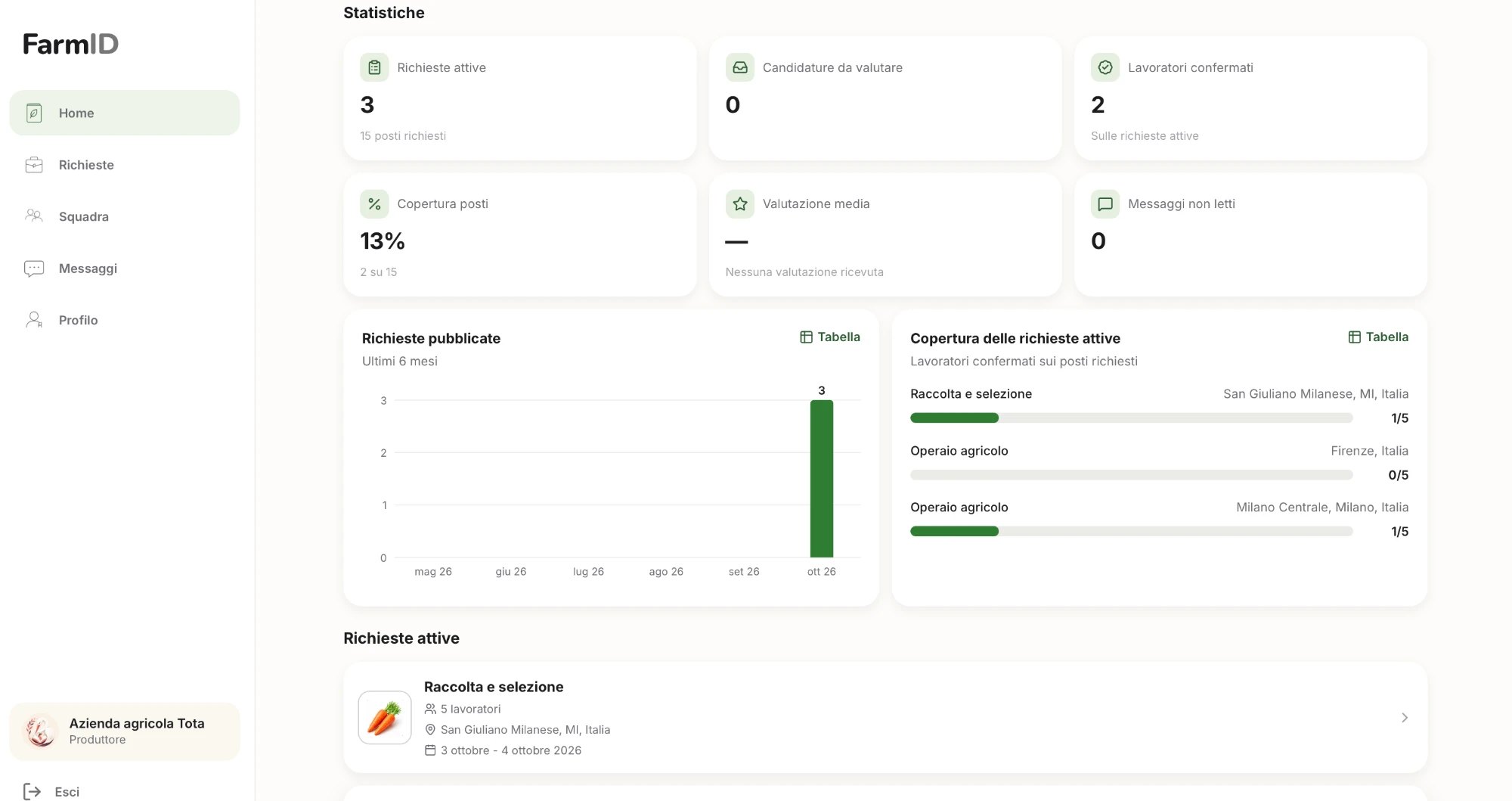Click the 'giu 26' axis label
Image resolution: width=1512 pixels, height=801 pixels.
511,572
